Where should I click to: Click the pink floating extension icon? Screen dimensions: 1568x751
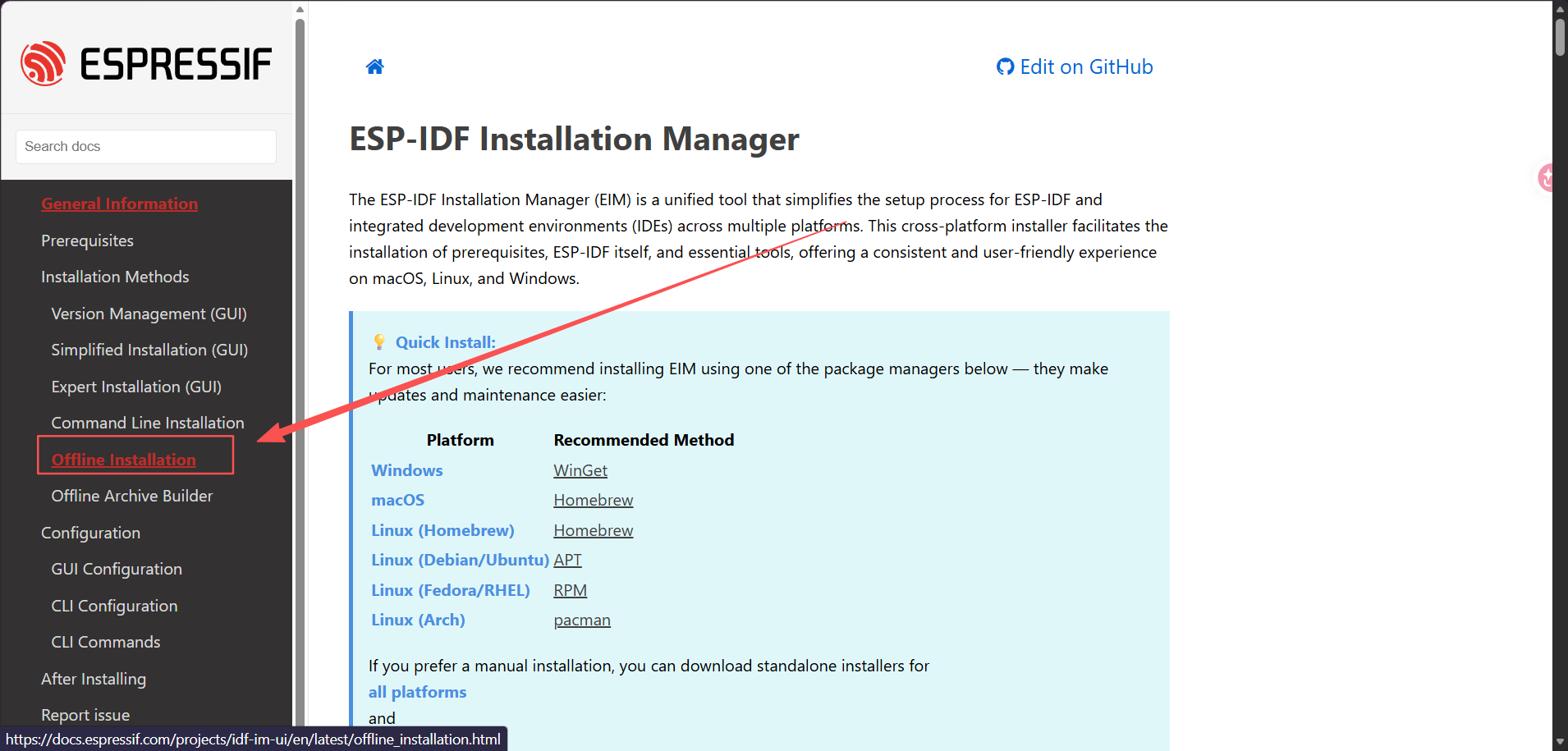tap(1547, 176)
